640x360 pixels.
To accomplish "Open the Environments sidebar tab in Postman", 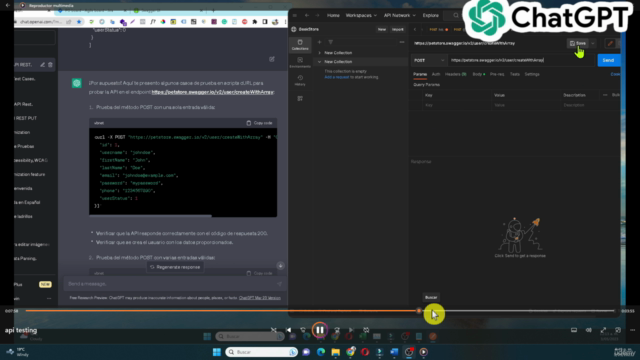I will pyautogui.click(x=300, y=62).
